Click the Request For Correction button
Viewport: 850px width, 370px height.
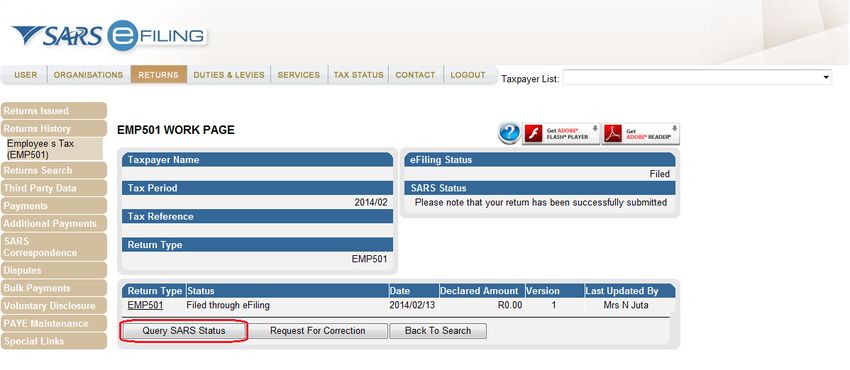click(318, 330)
